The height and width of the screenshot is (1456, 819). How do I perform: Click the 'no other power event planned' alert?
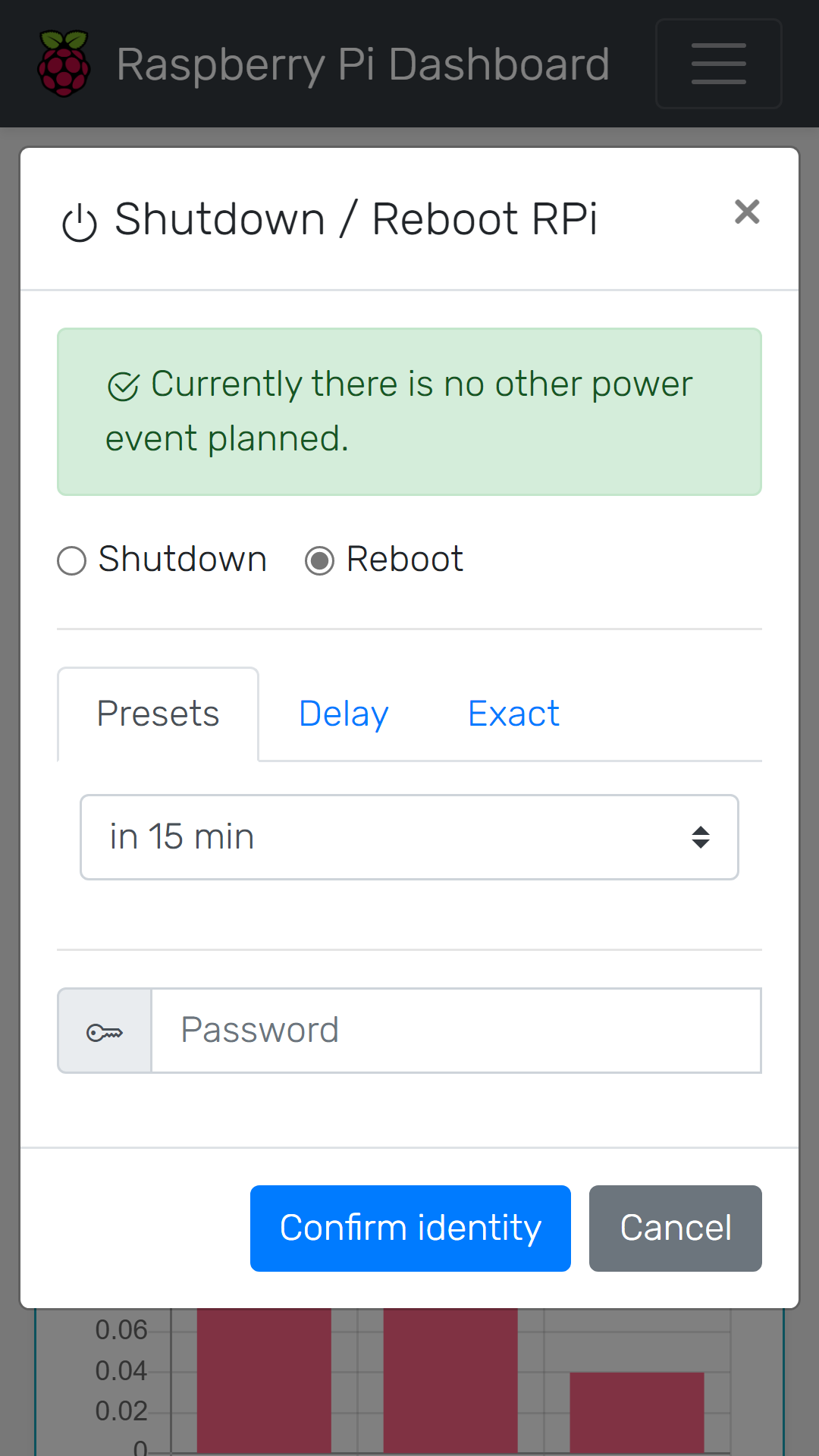click(409, 412)
